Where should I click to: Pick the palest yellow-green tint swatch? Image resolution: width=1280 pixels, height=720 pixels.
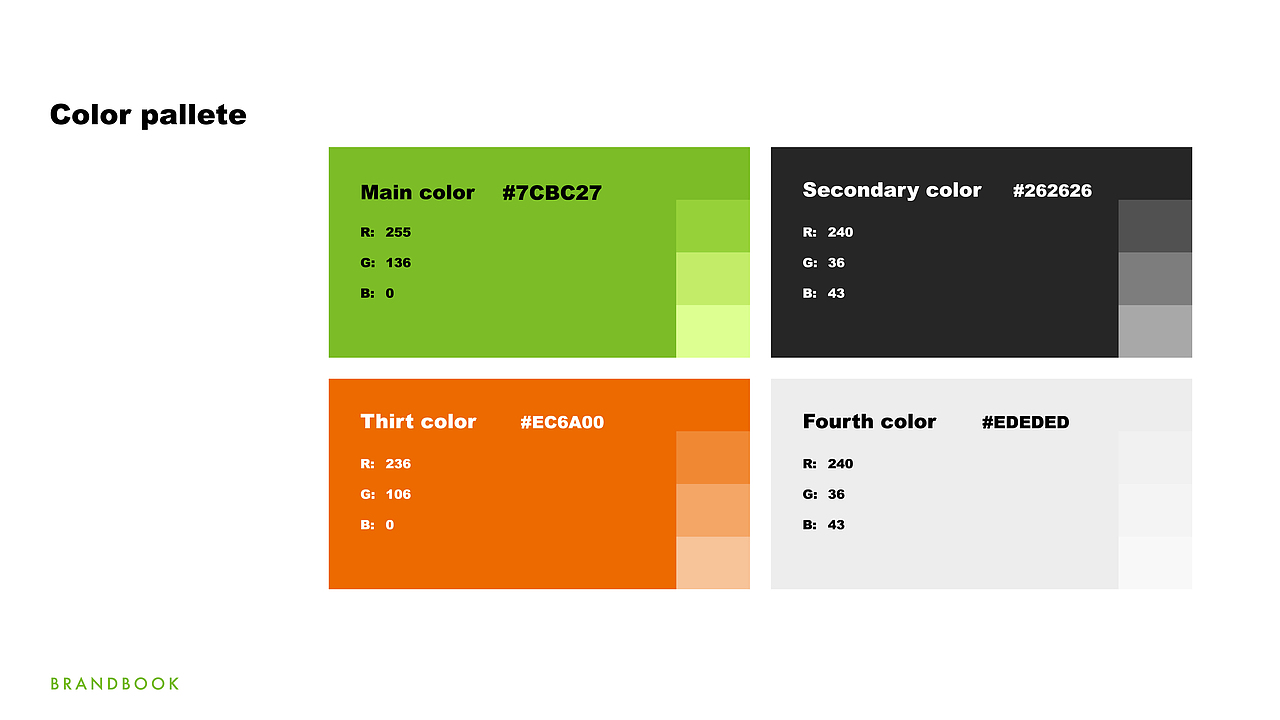tap(712, 330)
